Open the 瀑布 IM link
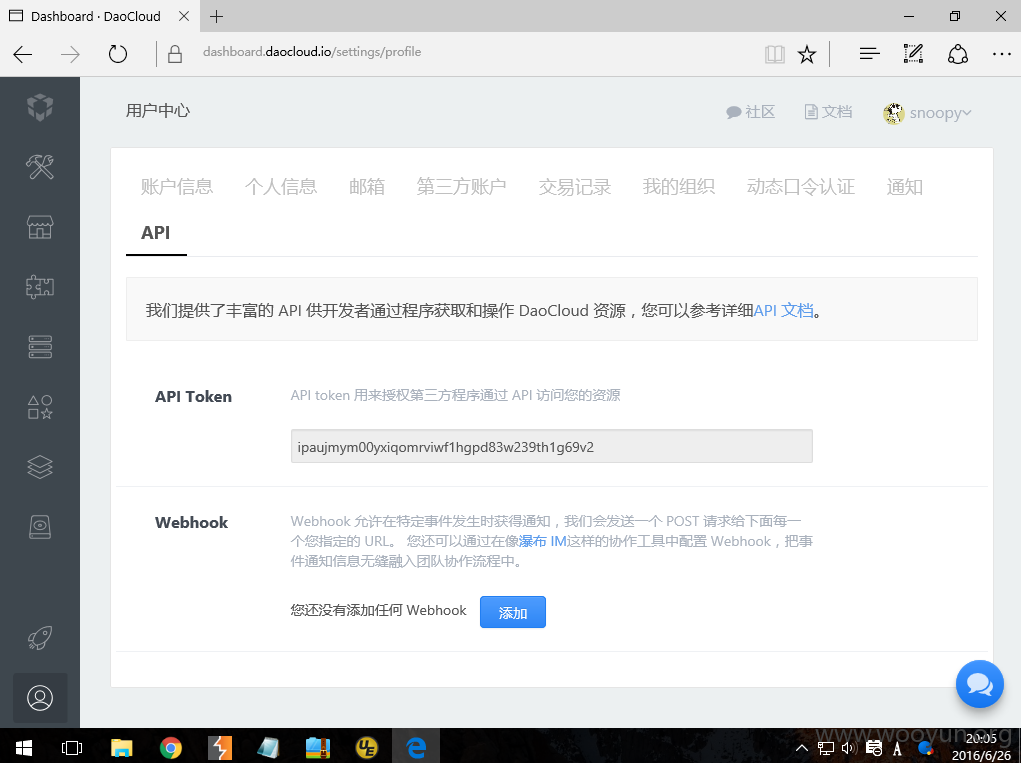The height and width of the screenshot is (763, 1021). (542, 541)
